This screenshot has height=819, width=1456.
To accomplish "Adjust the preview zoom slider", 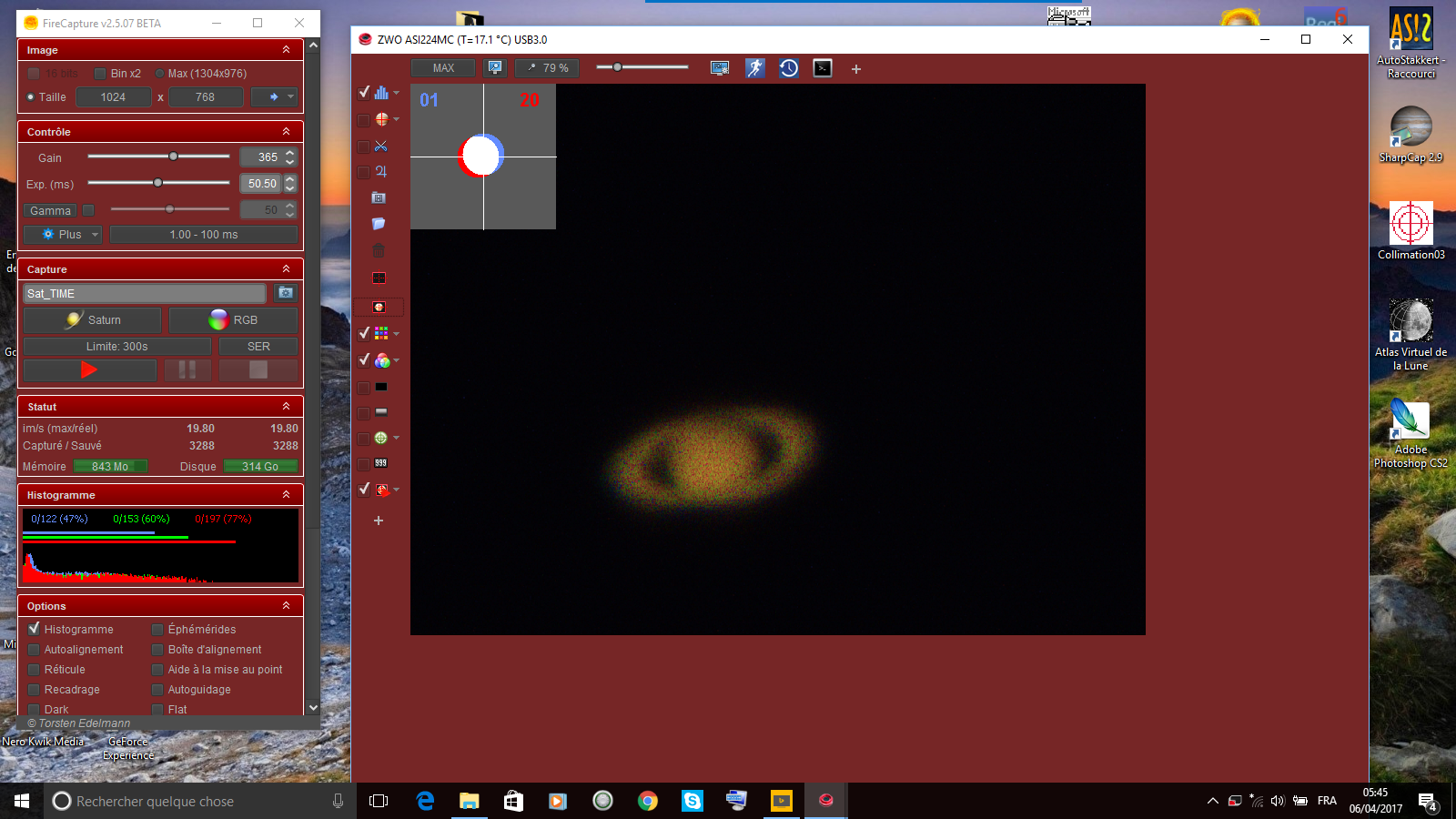I will tap(618, 67).
